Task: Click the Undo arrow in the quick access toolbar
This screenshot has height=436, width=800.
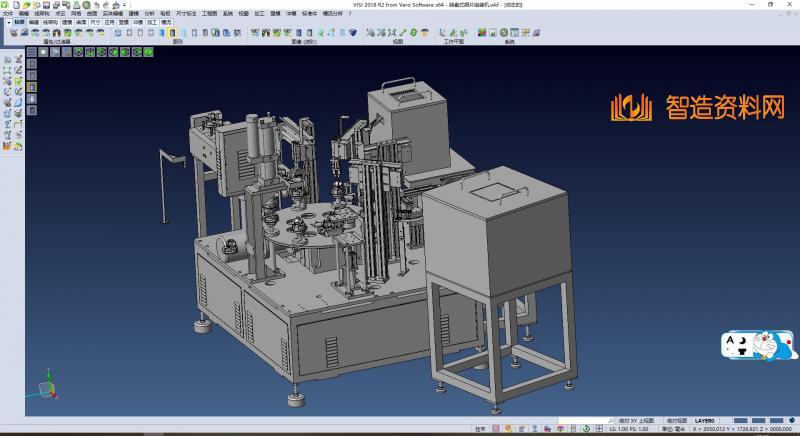Action: click(x=95, y=5)
